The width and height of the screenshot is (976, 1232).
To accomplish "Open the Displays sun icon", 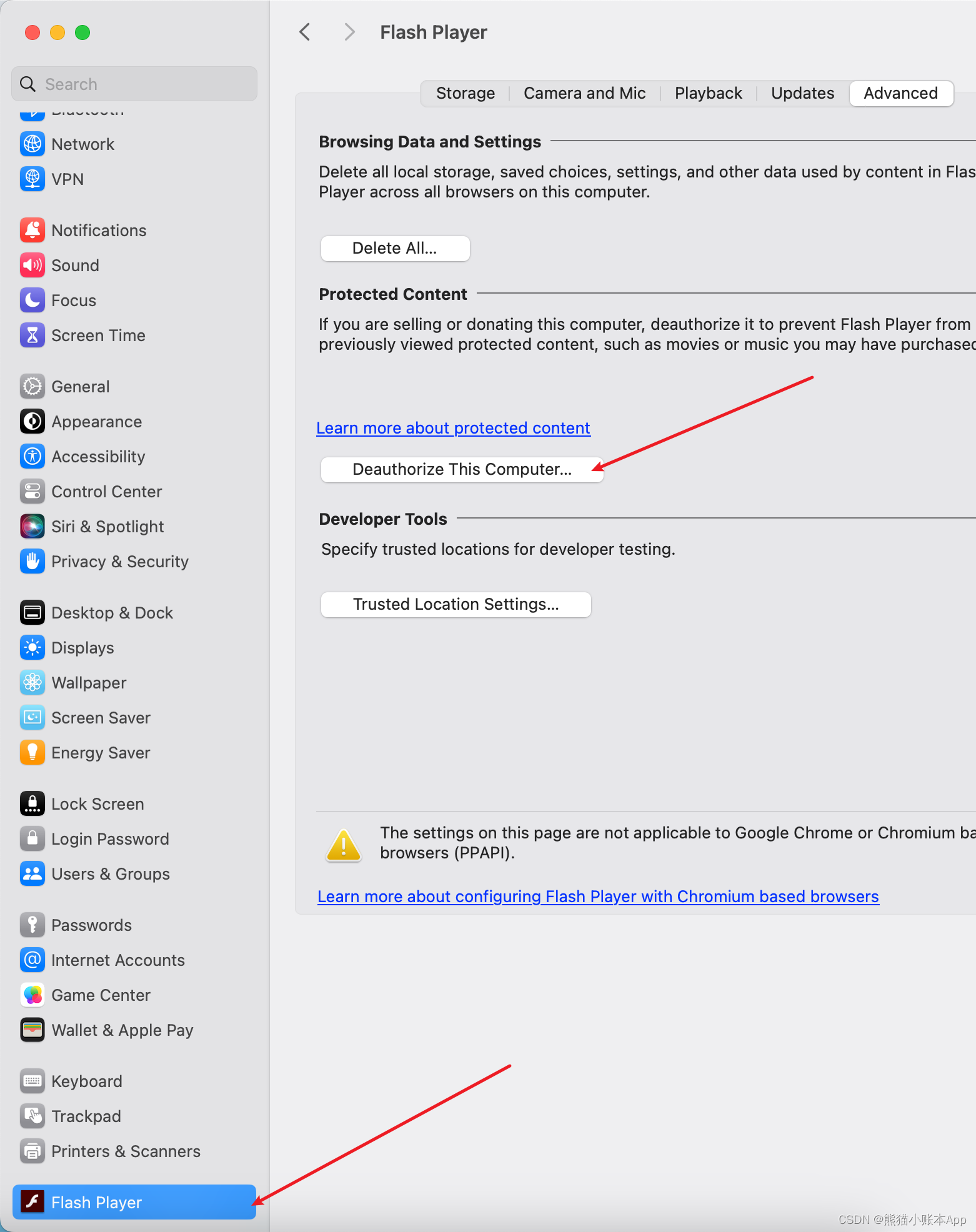I will pyautogui.click(x=32, y=648).
